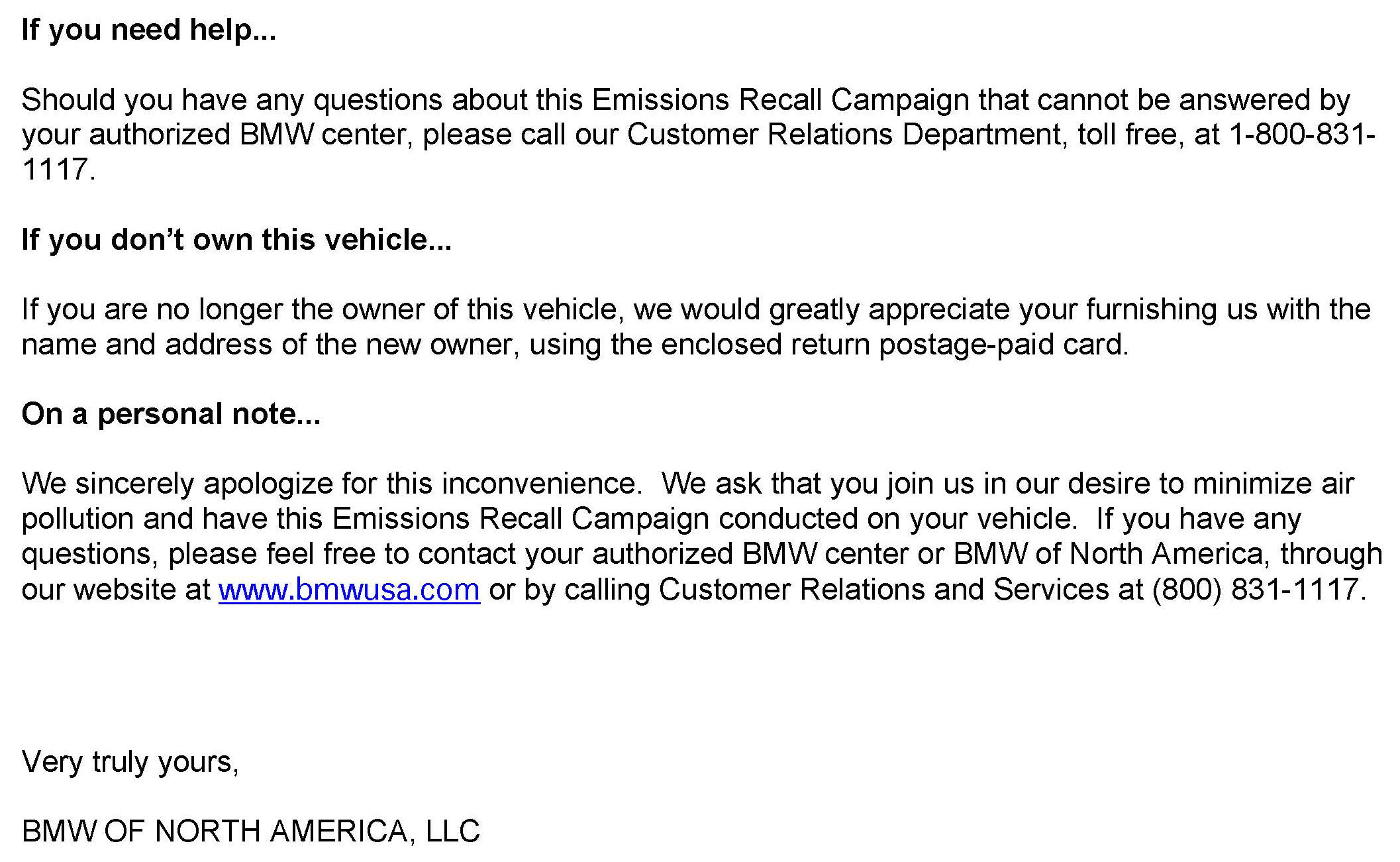Click the wrapped "1117." line of text

[x=58, y=170]
